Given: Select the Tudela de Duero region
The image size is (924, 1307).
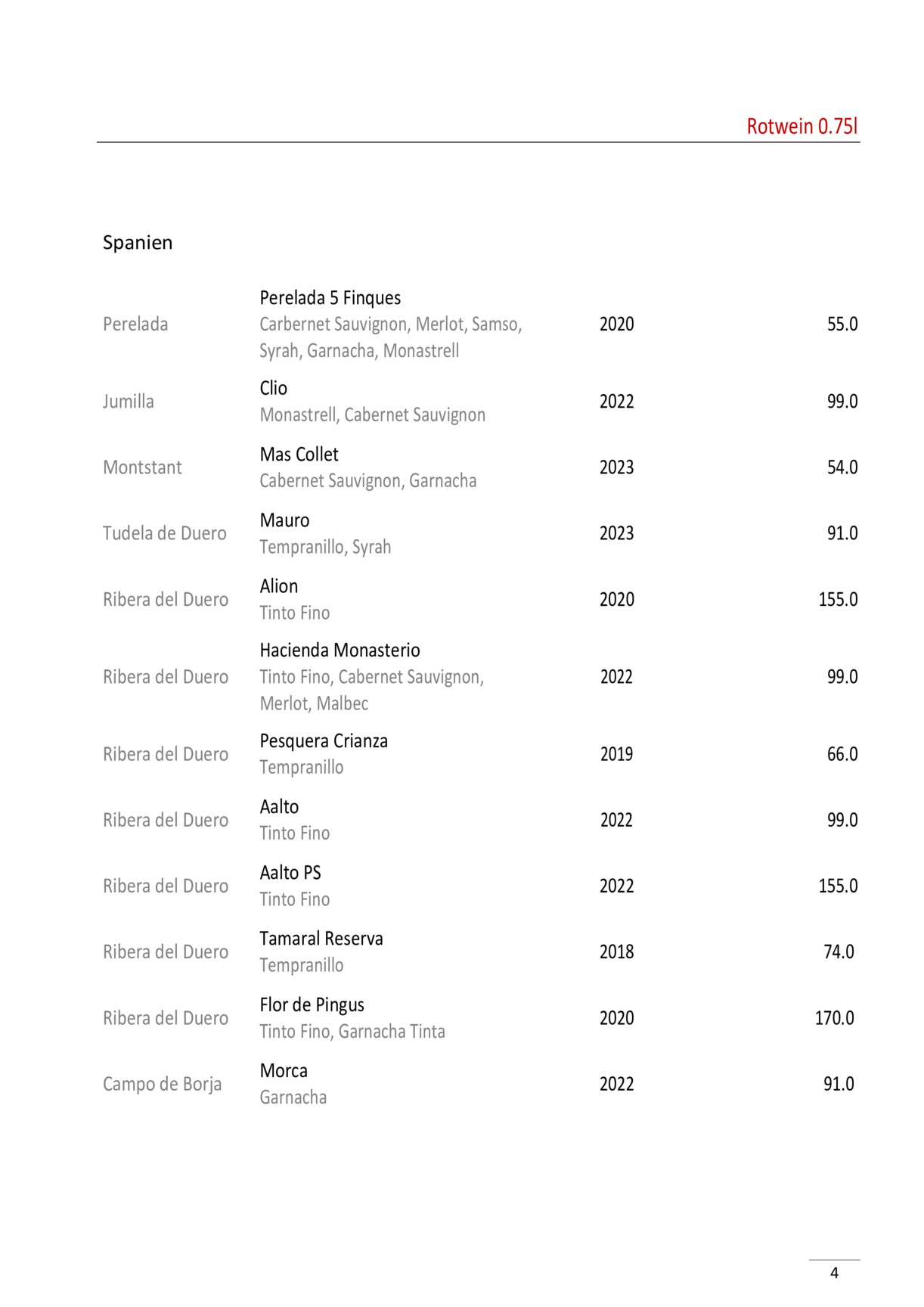Looking at the screenshot, I should point(165,534).
